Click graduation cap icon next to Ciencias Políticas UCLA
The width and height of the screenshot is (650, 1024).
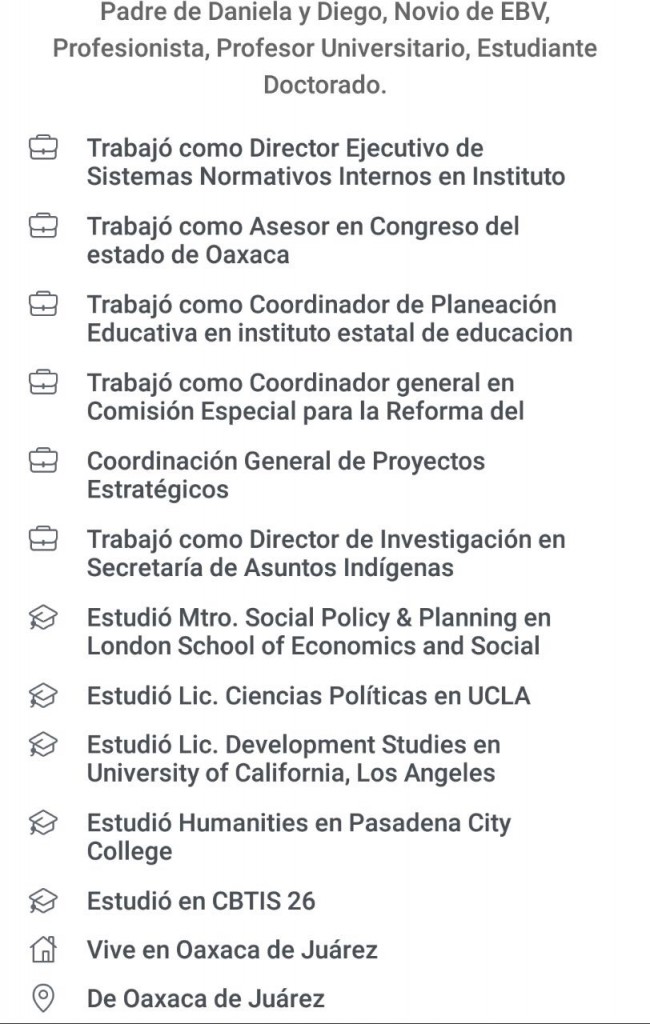pyautogui.click(x=43, y=696)
